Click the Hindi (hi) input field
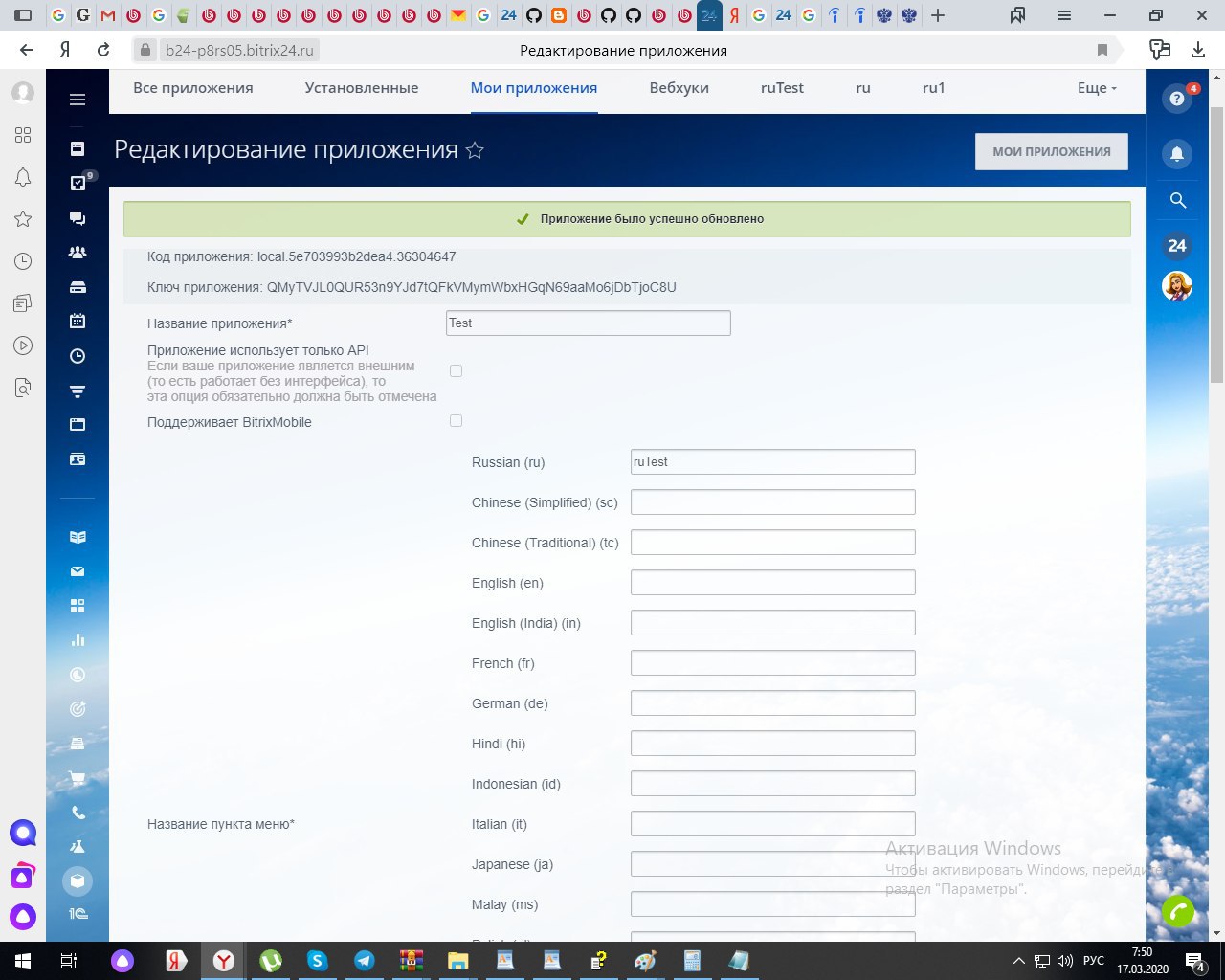 [x=773, y=744]
